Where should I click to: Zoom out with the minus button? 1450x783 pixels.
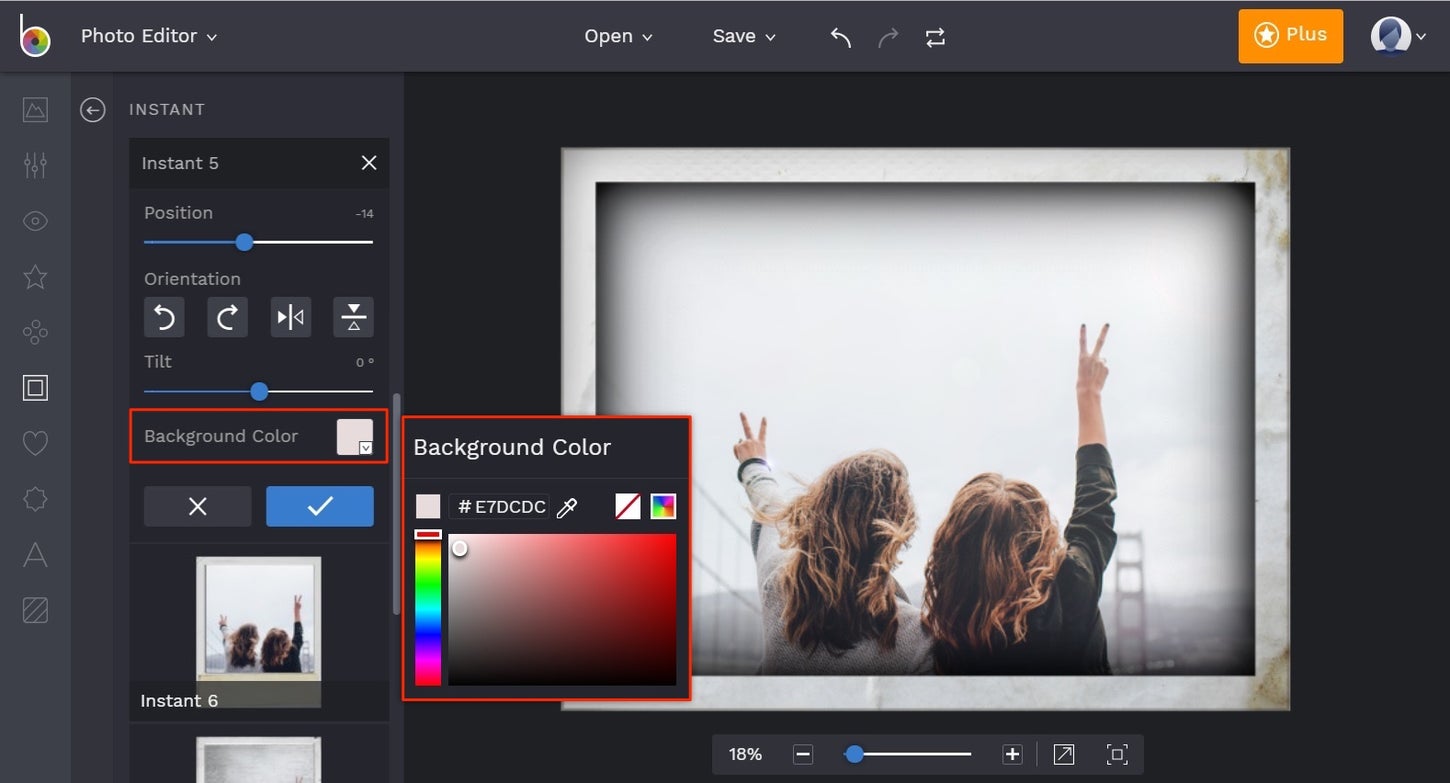click(803, 754)
